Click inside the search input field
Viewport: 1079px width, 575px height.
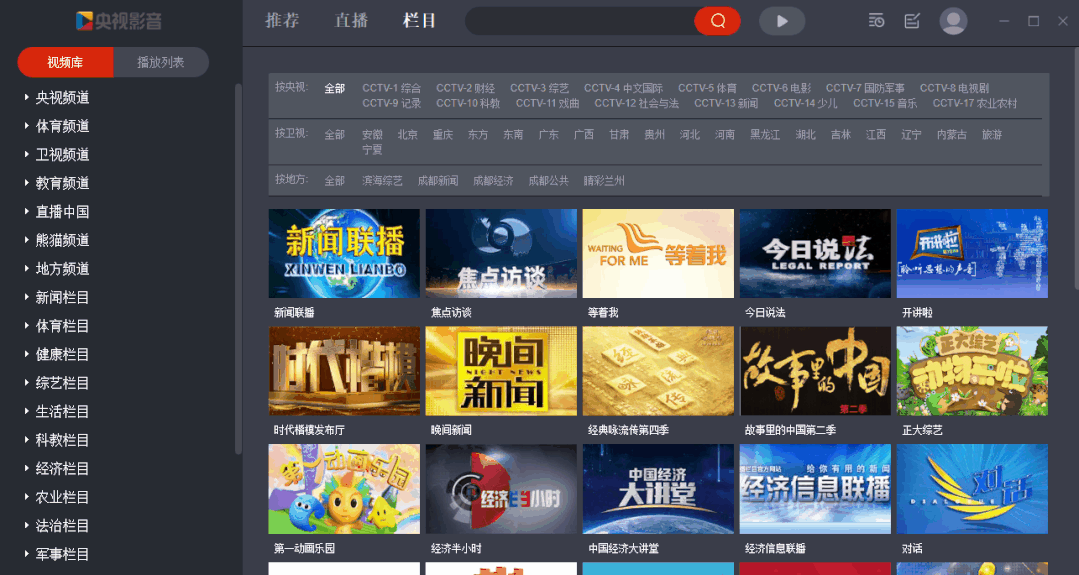pos(579,21)
